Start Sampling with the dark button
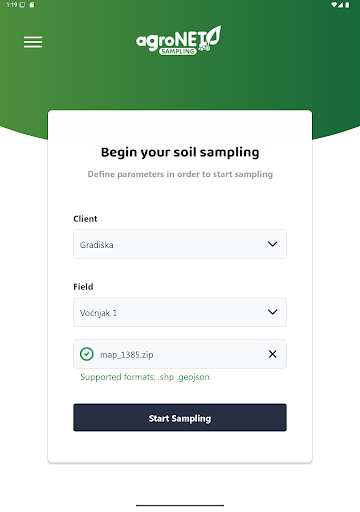360x512 pixels. (180, 417)
